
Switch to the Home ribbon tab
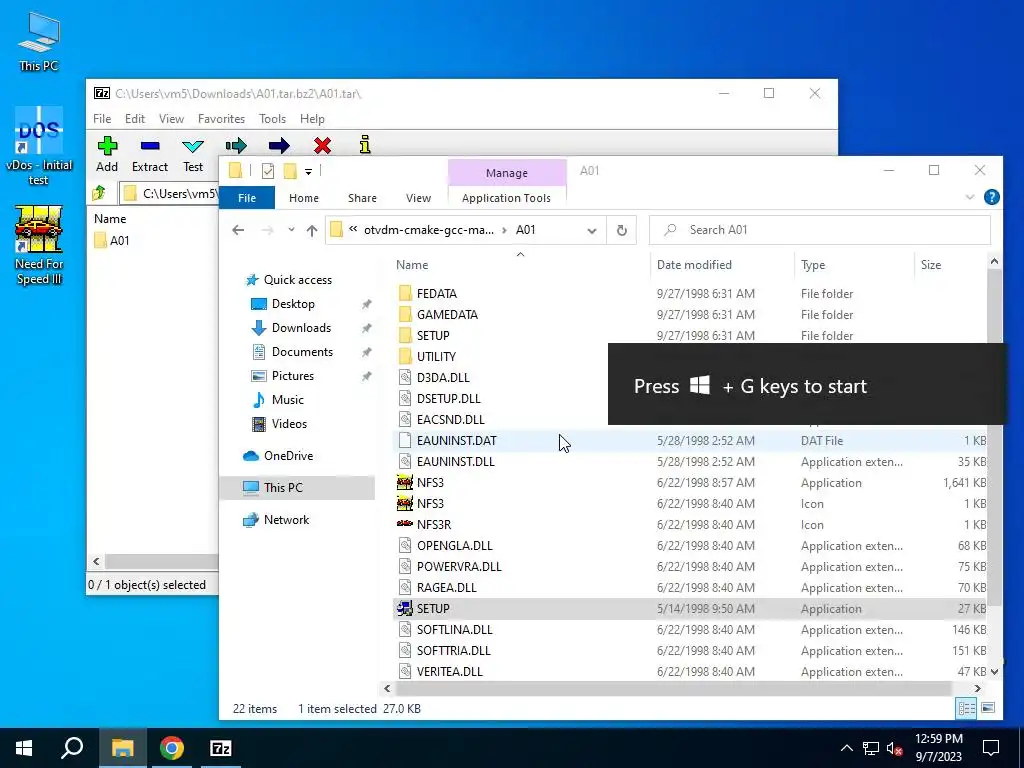coord(304,198)
